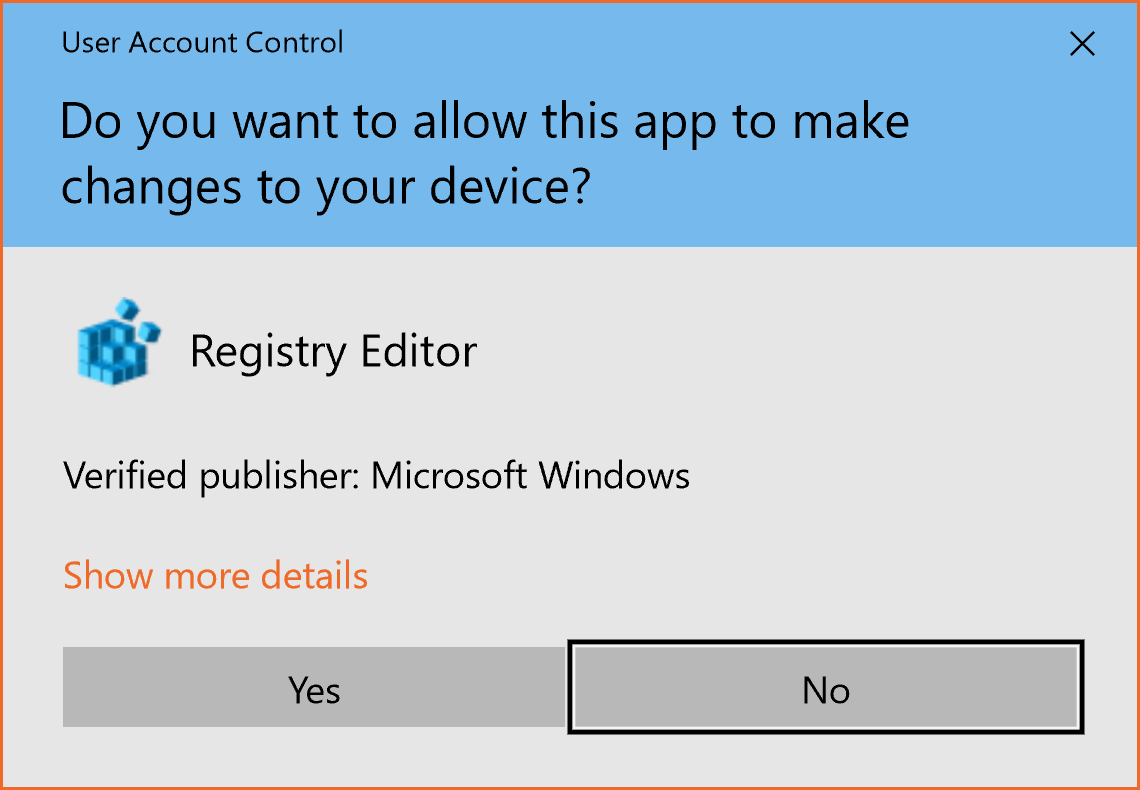Dismiss the prompt with the X icon
Viewport: 1140px width, 790px height.
(1082, 44)
